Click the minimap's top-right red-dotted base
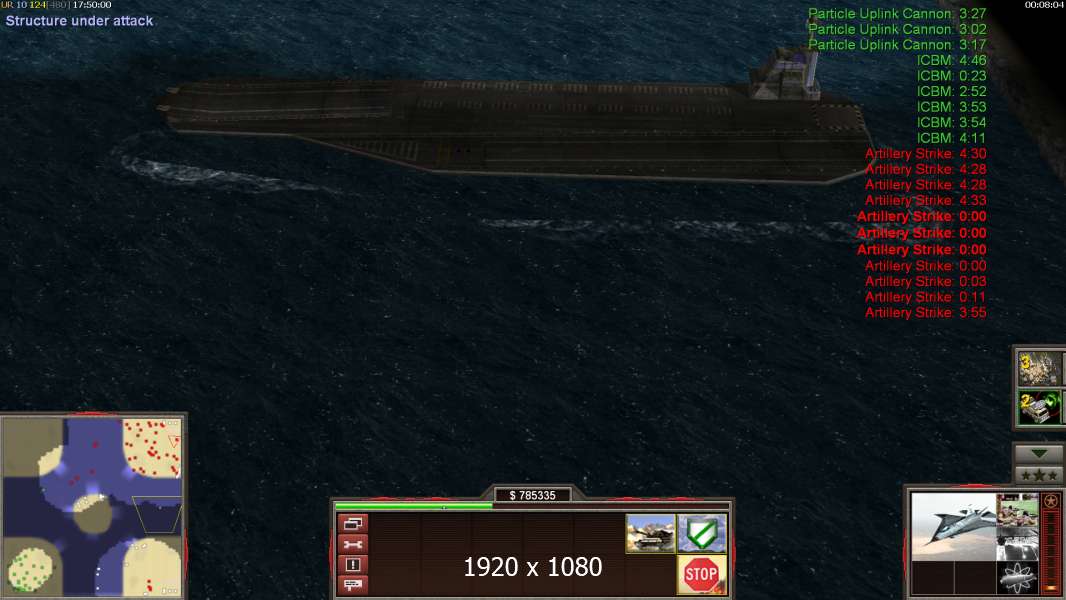 point(152,448)
